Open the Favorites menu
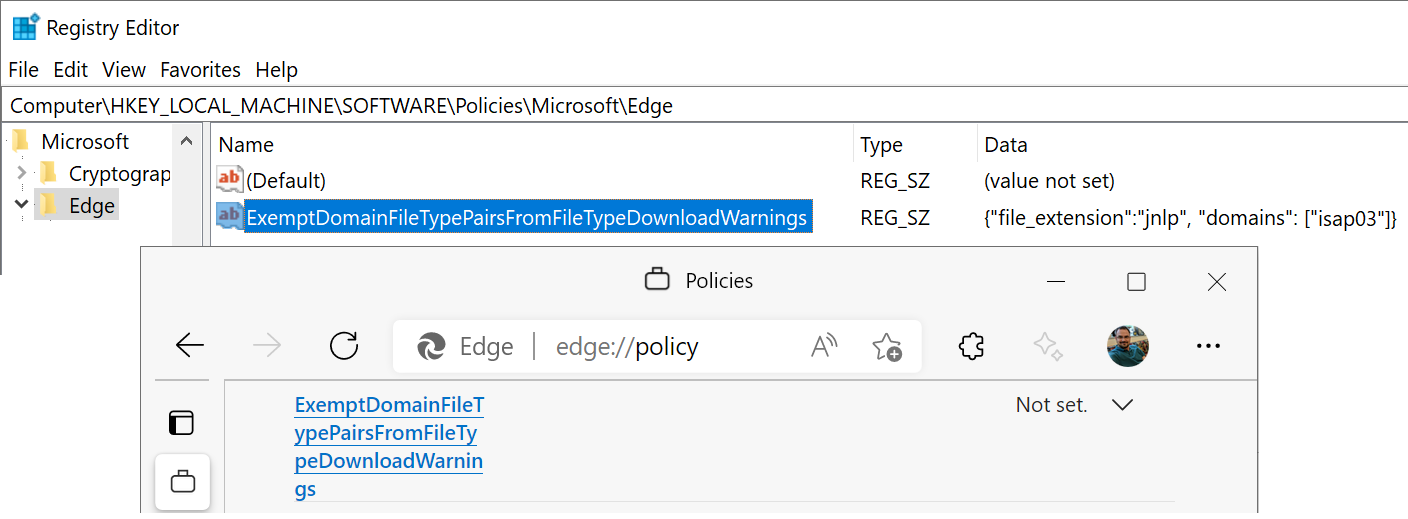The height and width of the screenshot is (519, 1408). click(200, 70)
